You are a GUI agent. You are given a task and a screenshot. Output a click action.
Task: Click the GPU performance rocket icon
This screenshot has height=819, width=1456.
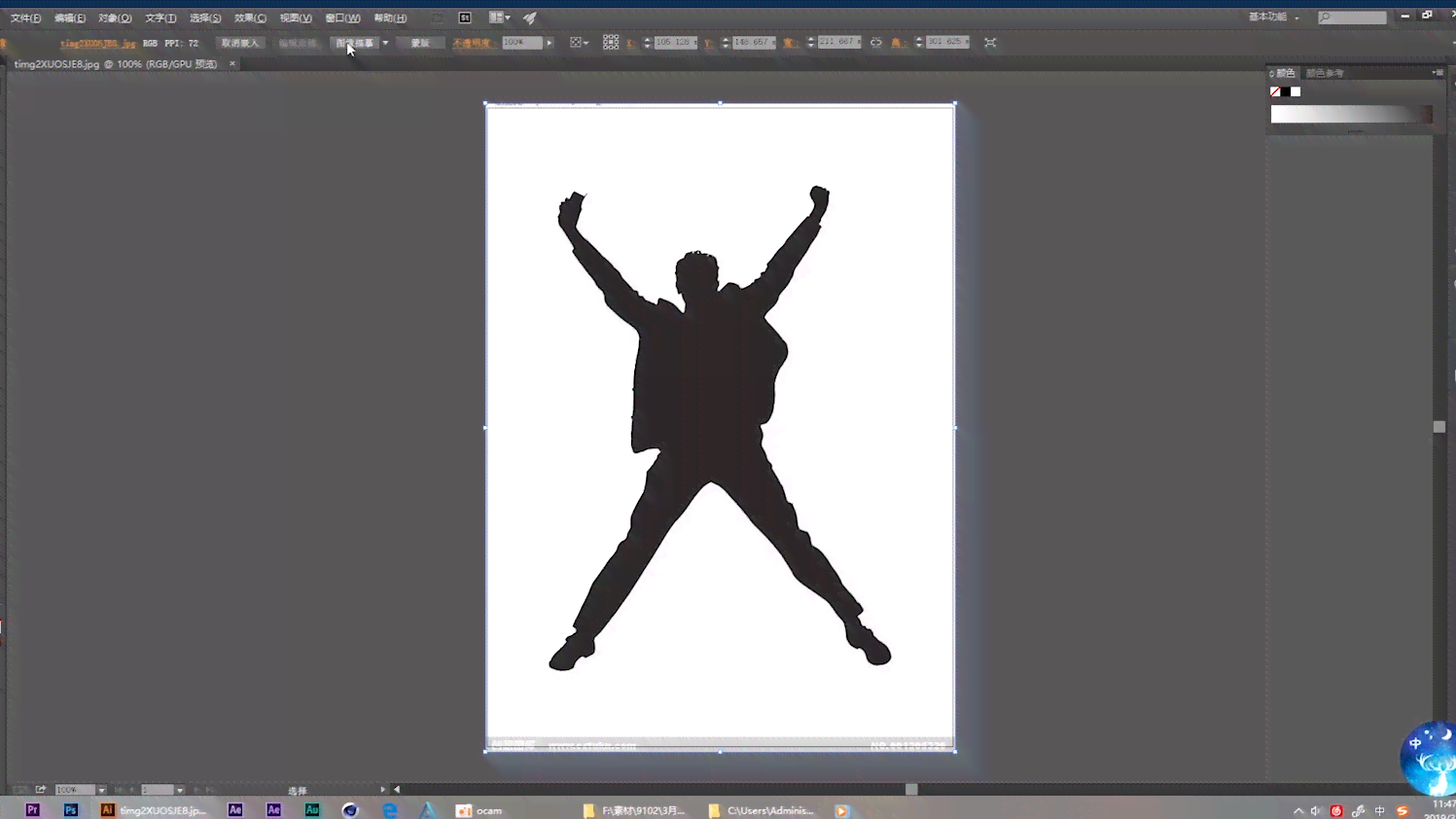point(530,18)
